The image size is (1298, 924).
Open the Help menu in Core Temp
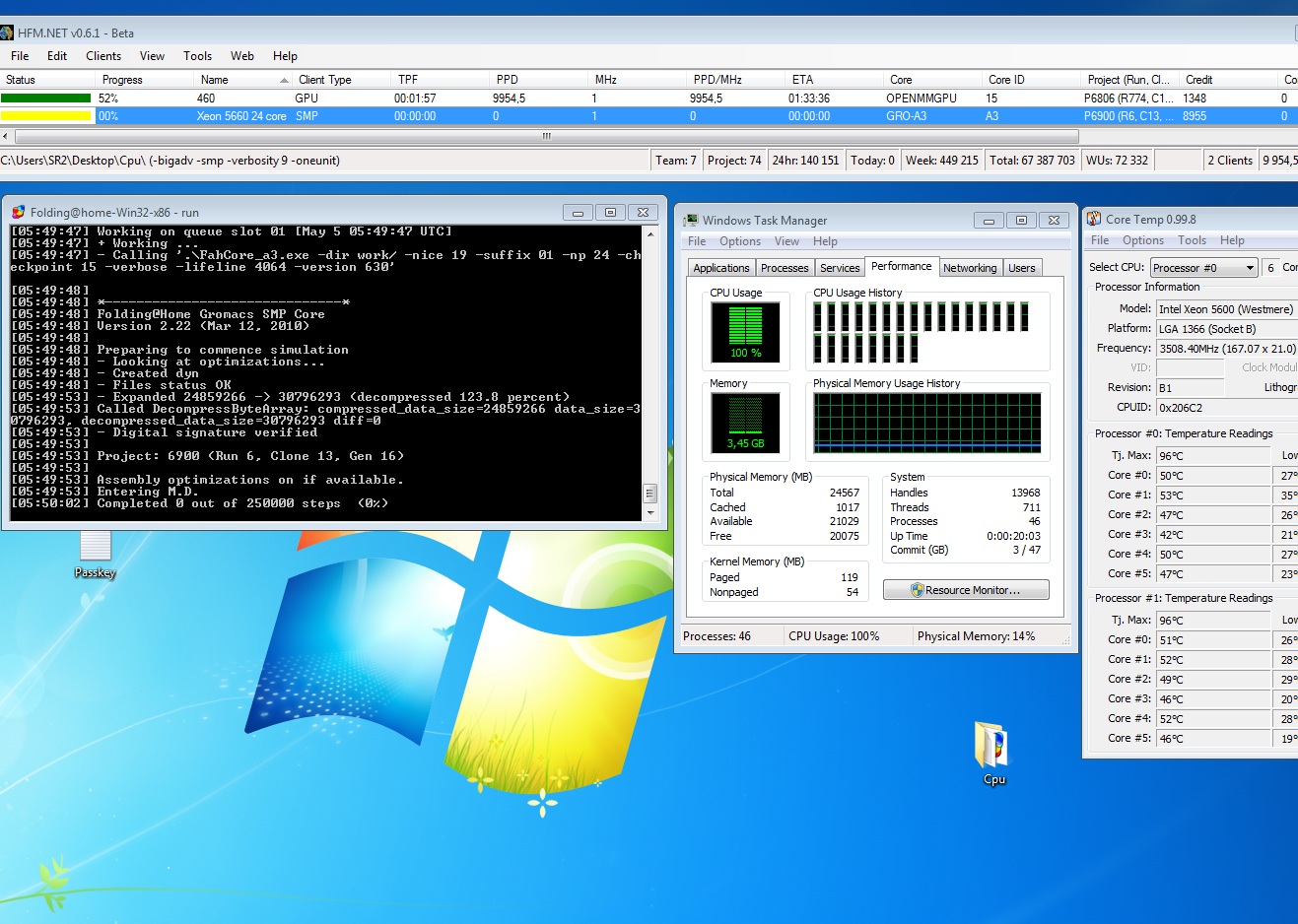(x=1232, y=240)
